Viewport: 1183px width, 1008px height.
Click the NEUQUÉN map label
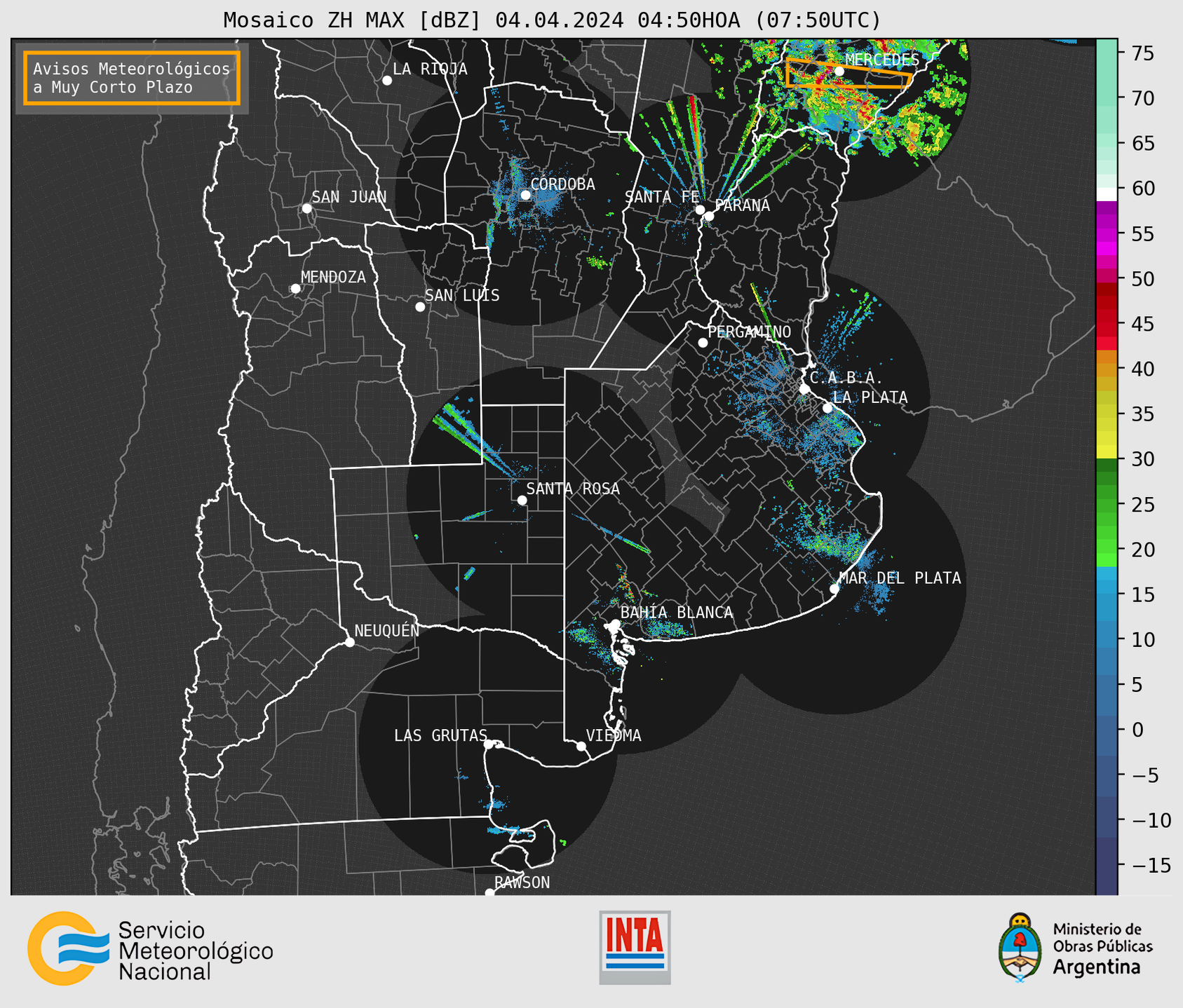click(x=386, y=630)
